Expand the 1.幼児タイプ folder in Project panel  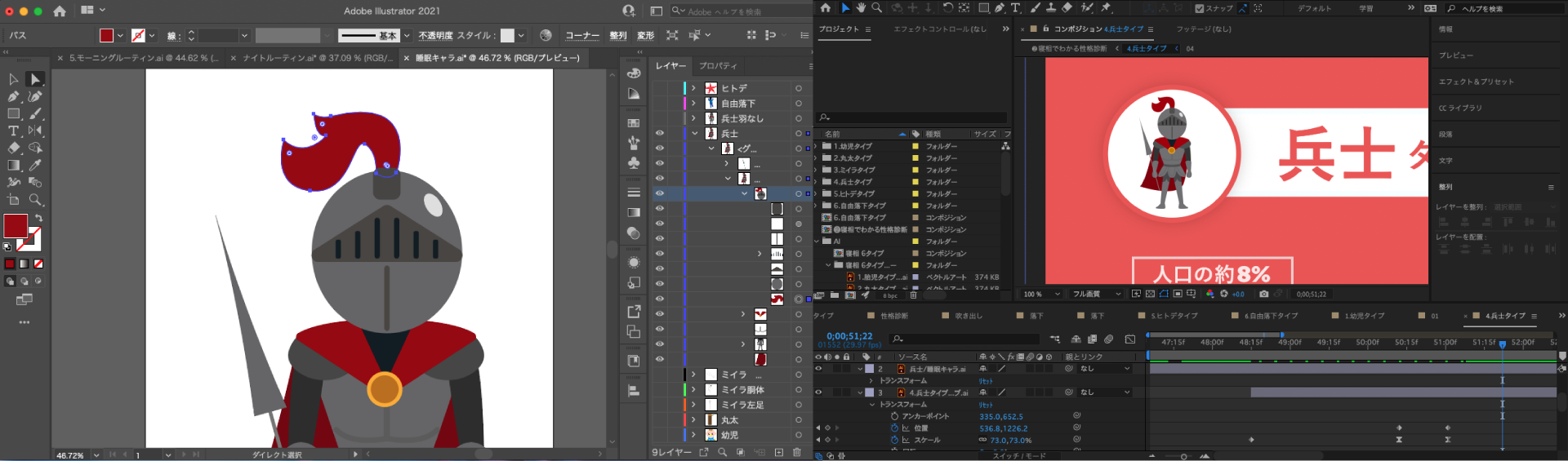point(817,147)
